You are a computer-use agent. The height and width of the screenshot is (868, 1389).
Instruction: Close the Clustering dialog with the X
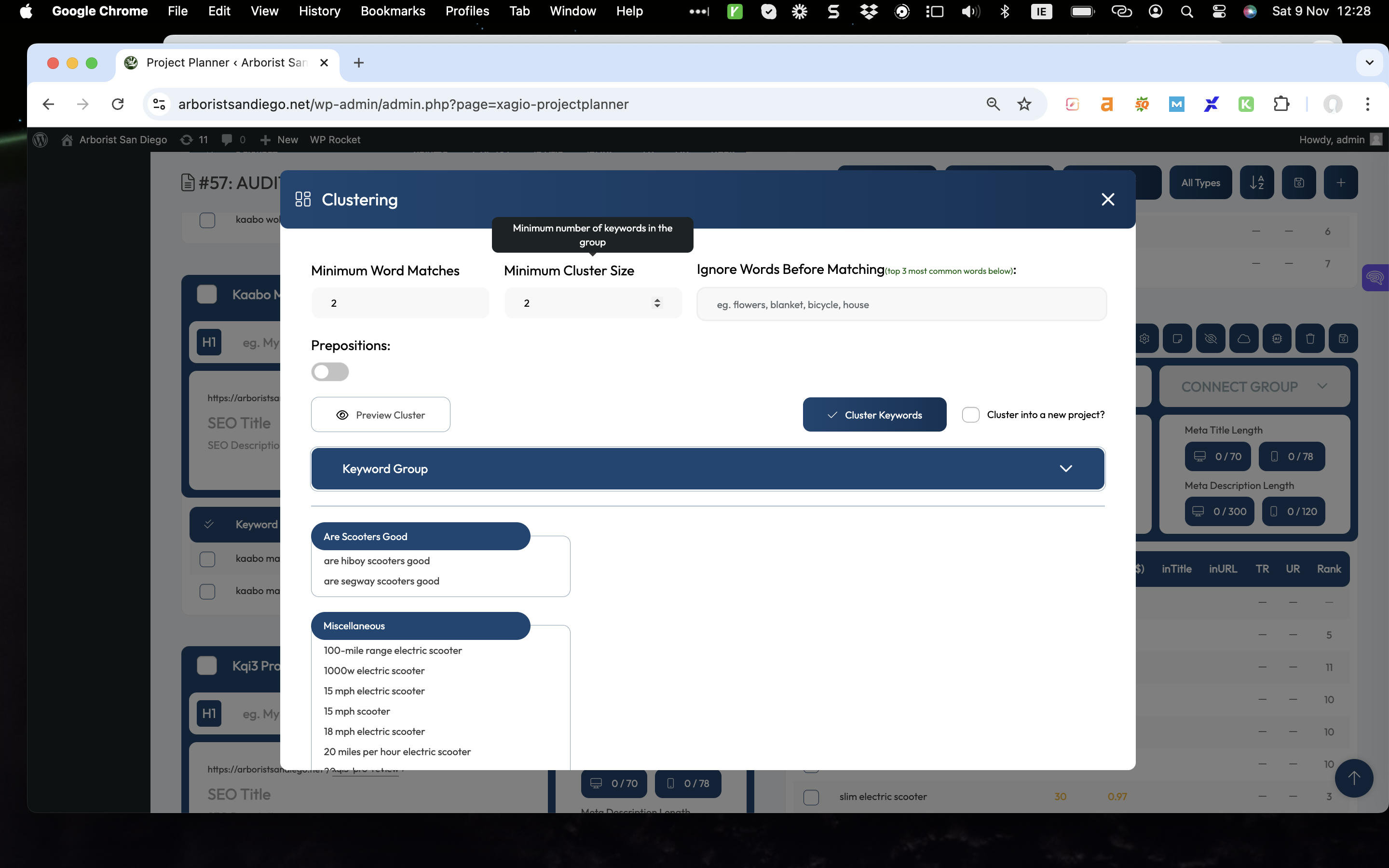coord(1108,199)
